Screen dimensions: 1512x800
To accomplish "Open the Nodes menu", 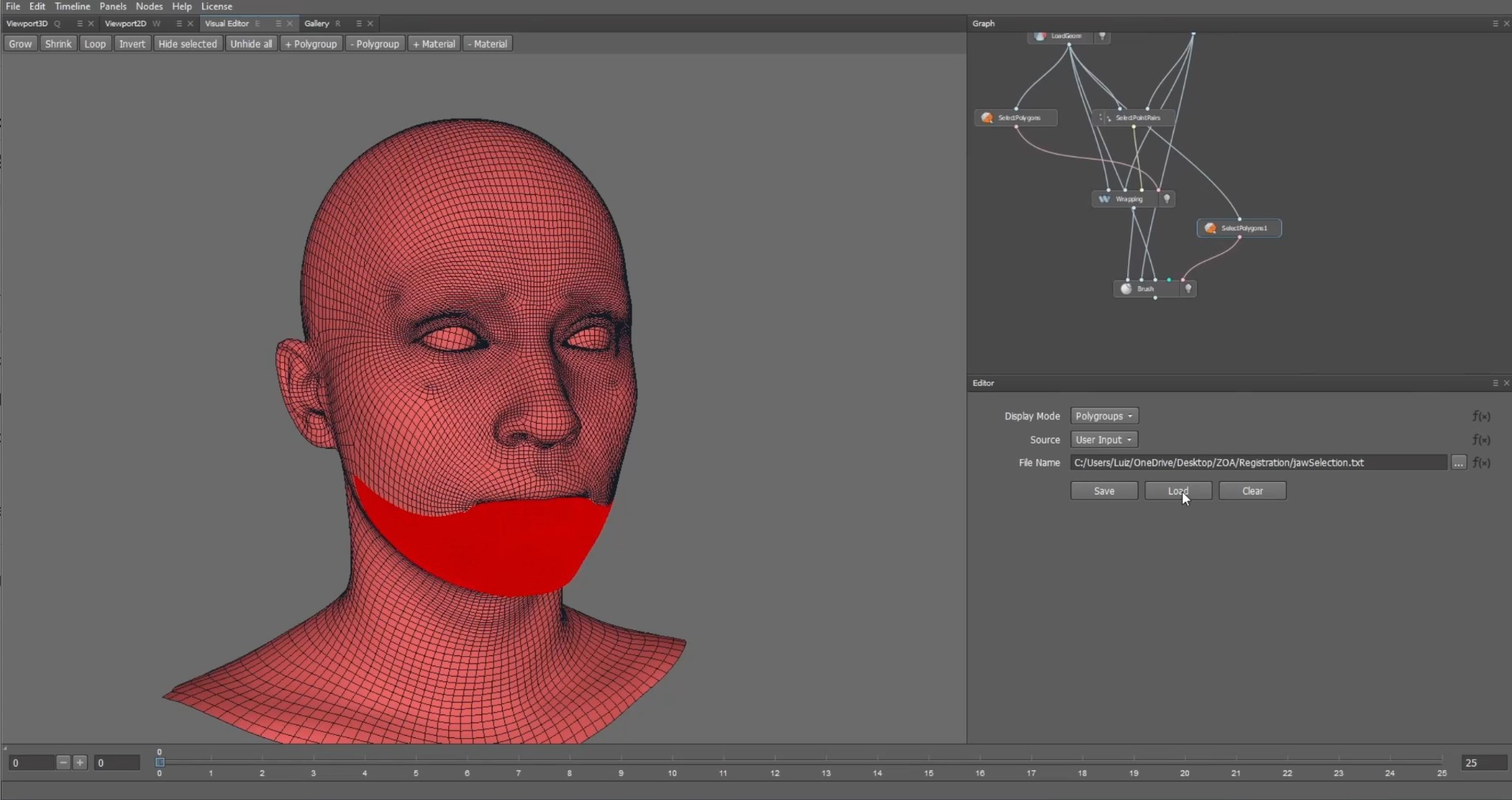I will point(149,6).
